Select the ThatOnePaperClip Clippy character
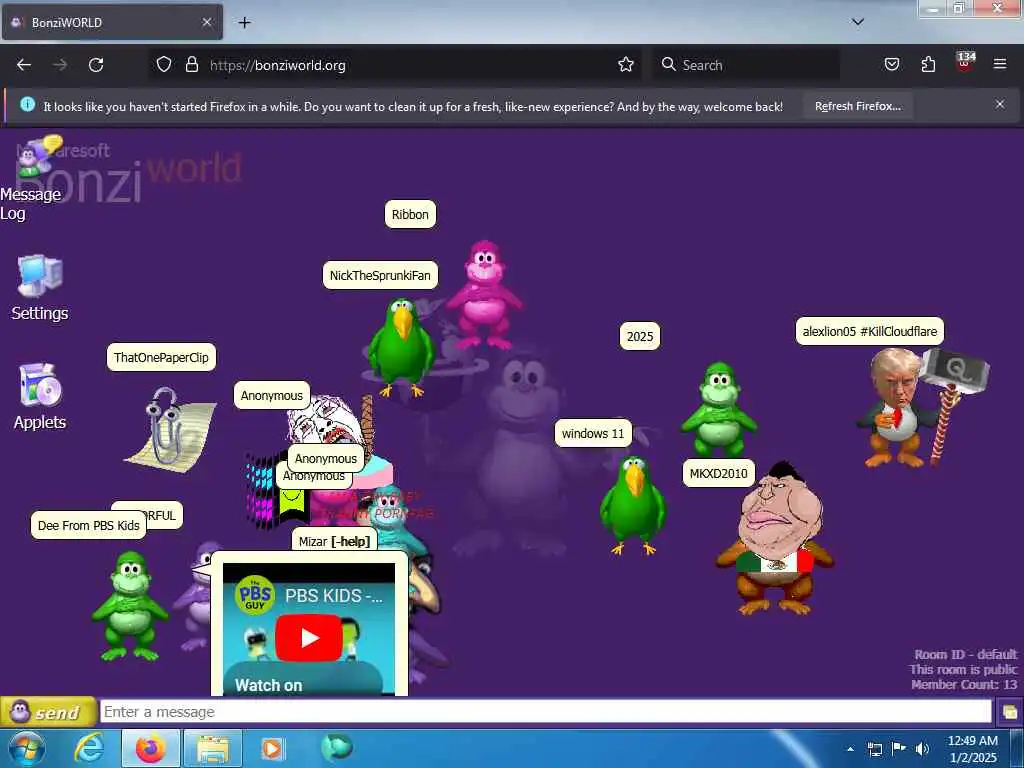This screenshot has width=1024, height=768. 170,429
